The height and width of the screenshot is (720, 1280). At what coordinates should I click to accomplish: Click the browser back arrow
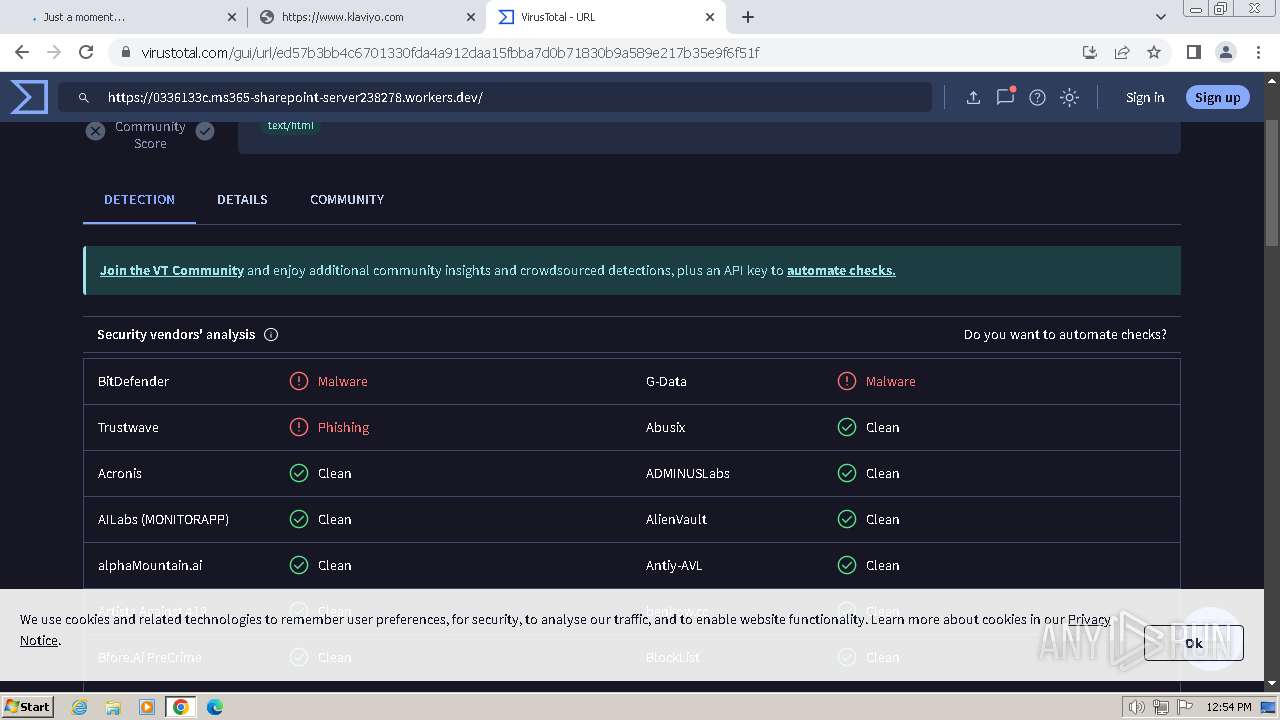[22, 52]
